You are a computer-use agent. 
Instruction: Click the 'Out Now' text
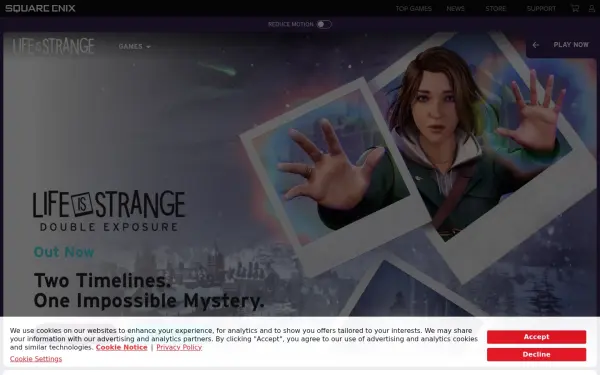tap(64, 252)
